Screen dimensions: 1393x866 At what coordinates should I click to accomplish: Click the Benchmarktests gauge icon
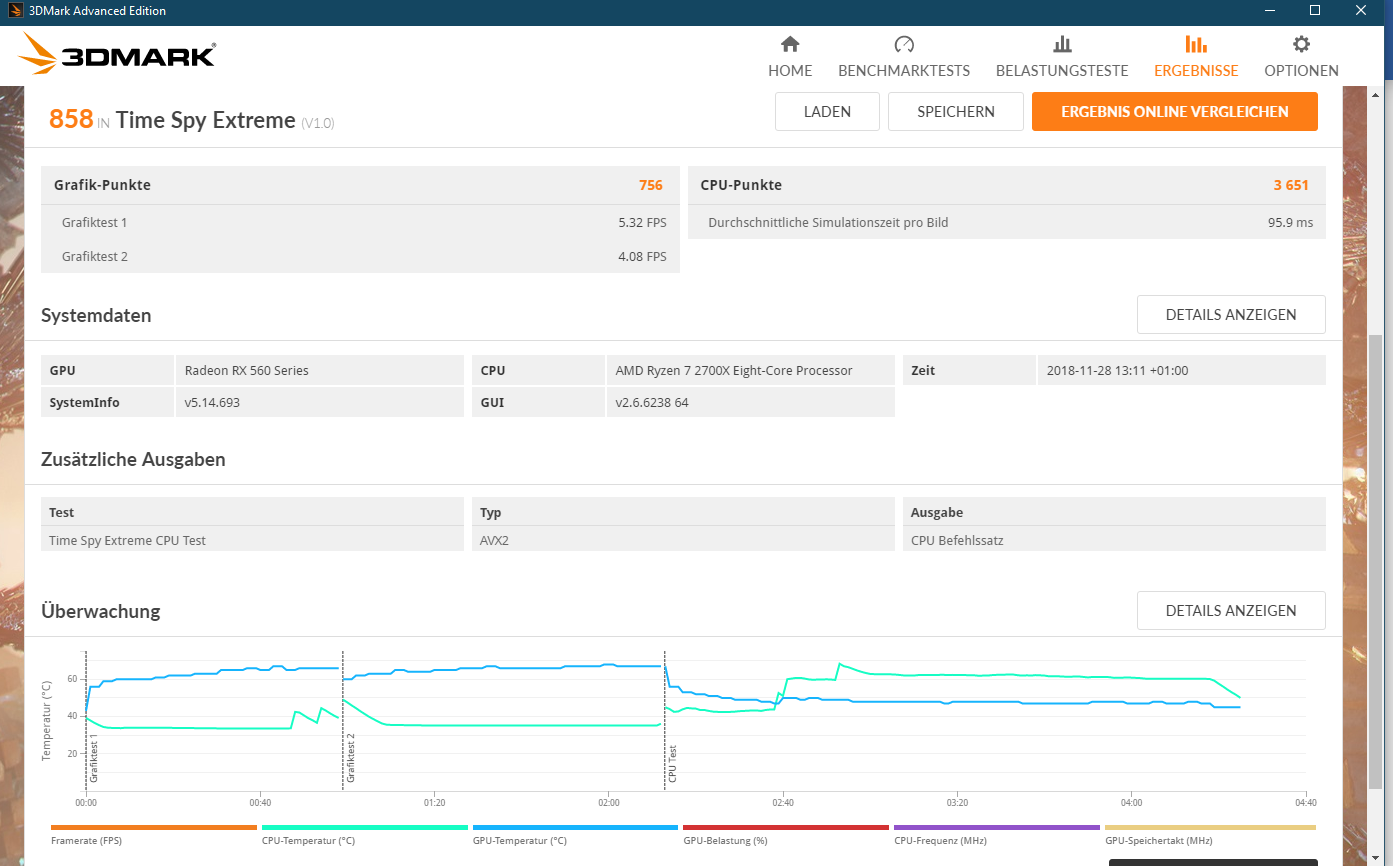pos(904,44)
